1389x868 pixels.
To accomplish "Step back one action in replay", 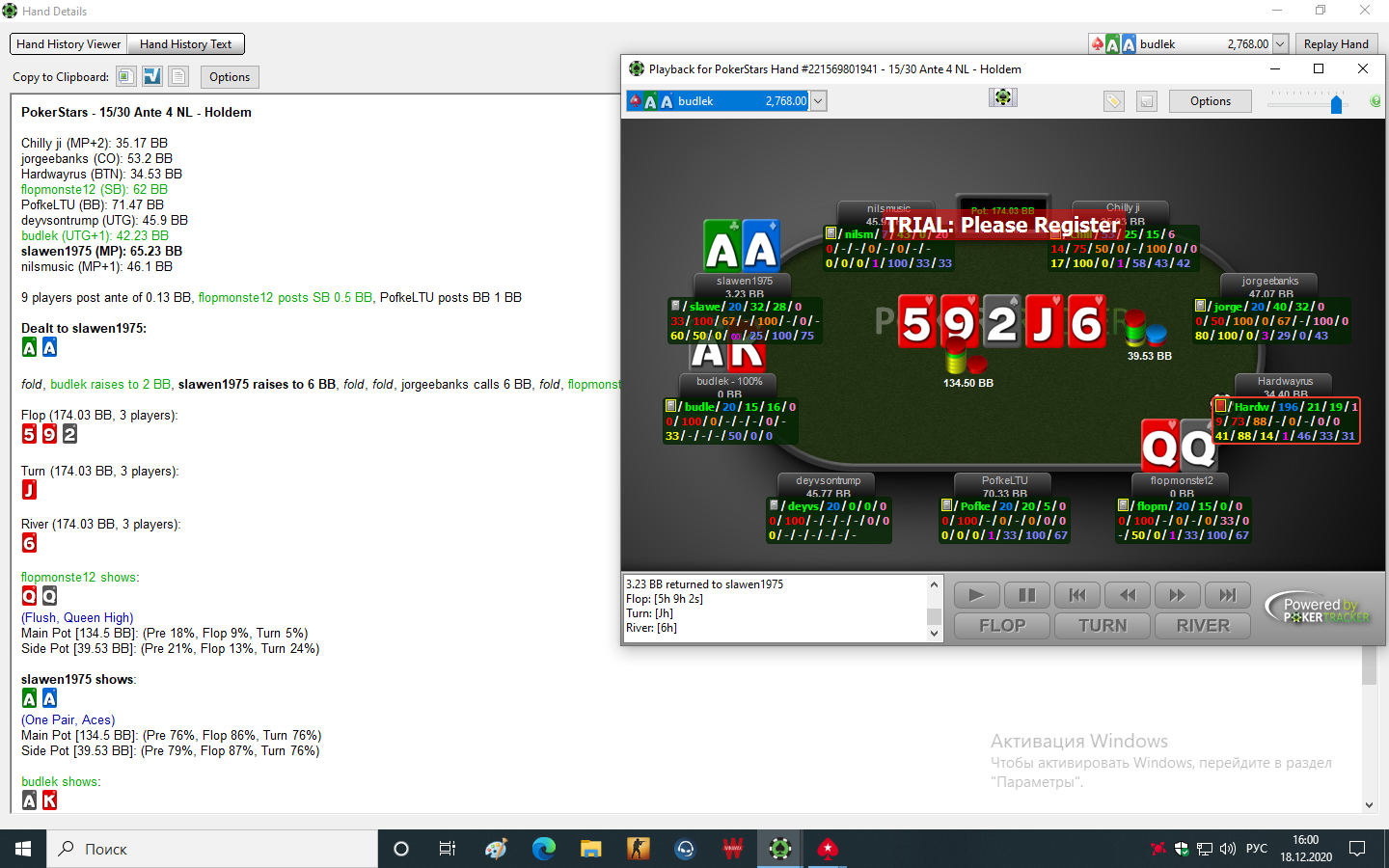I will coord(1127,595).
